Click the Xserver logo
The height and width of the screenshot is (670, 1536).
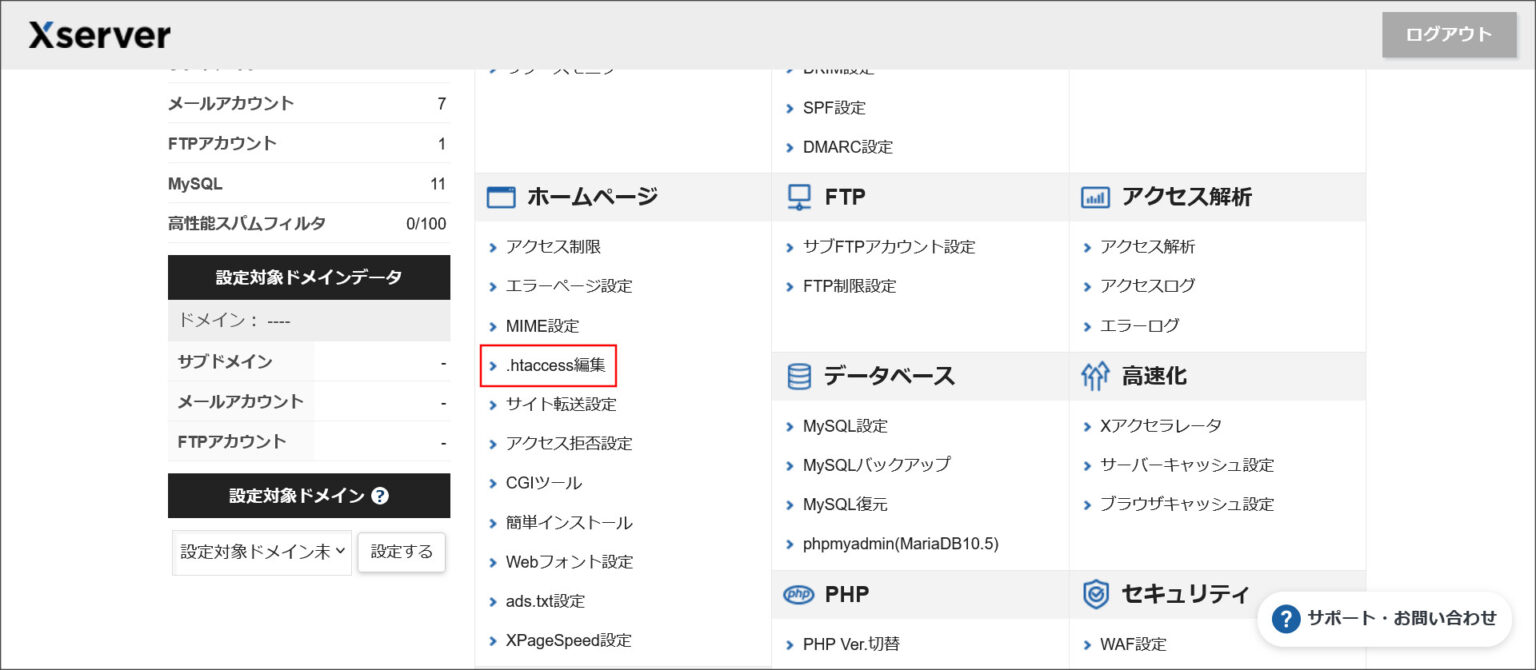tap(100, 33)
